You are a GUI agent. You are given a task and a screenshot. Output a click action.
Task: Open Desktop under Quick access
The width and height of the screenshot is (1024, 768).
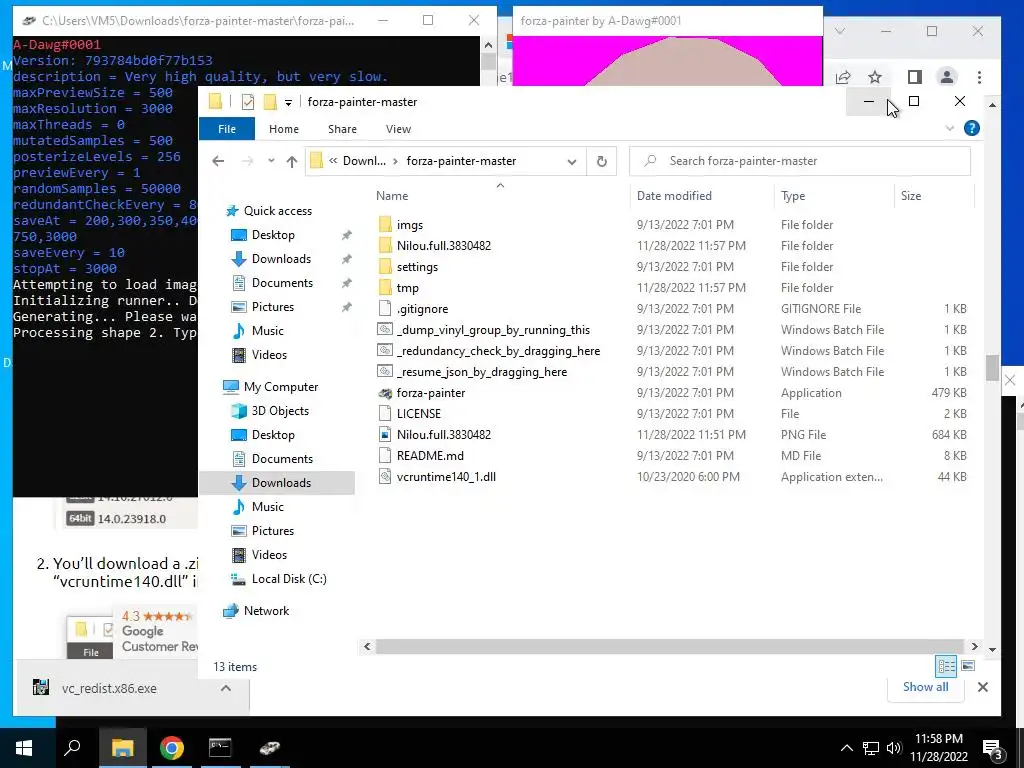click(273, 234)
